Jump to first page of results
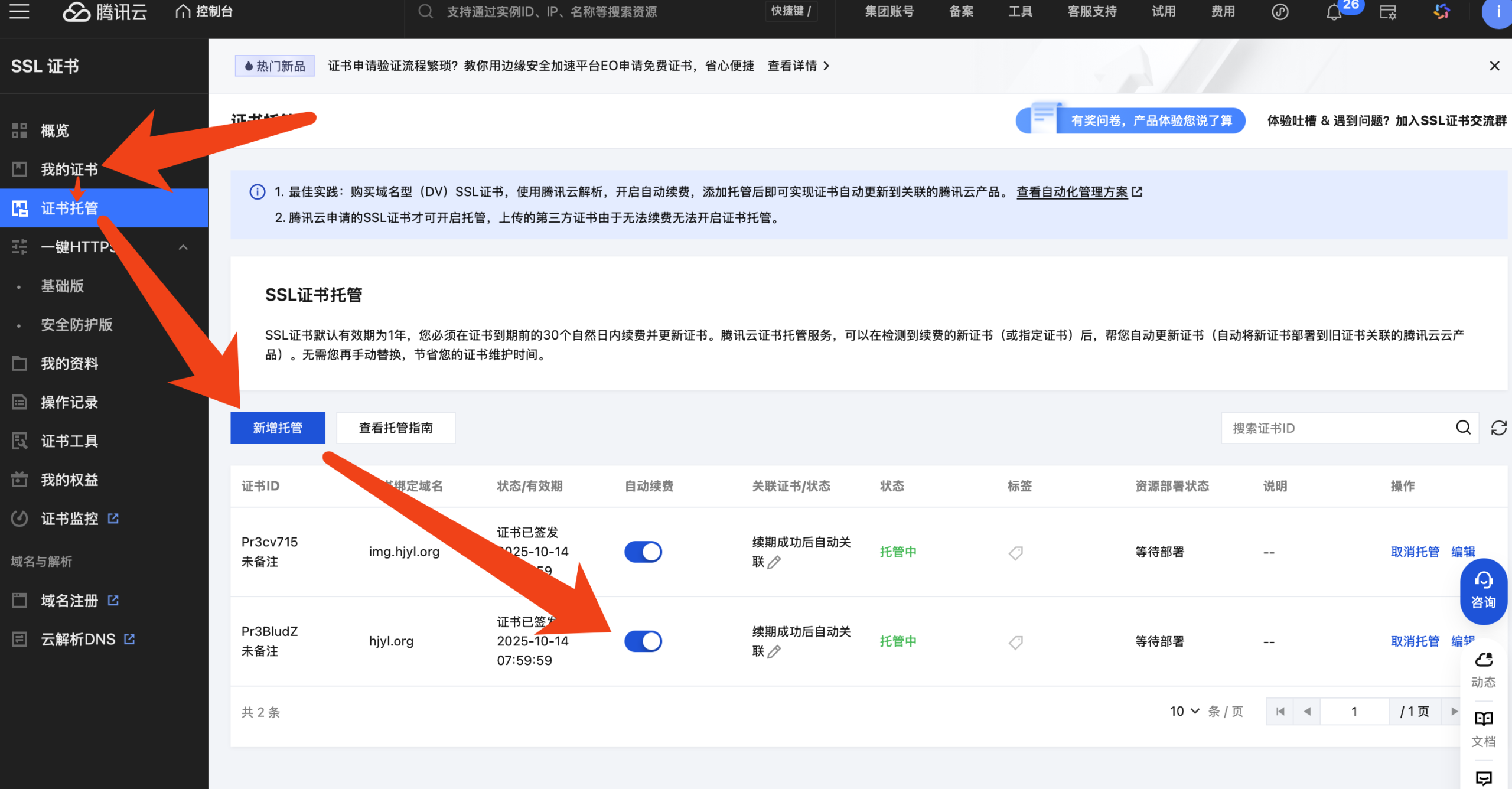Image resolution: width=1512 pixels, height=789 pixels. pyautogui.click(x=1280, y=711)
